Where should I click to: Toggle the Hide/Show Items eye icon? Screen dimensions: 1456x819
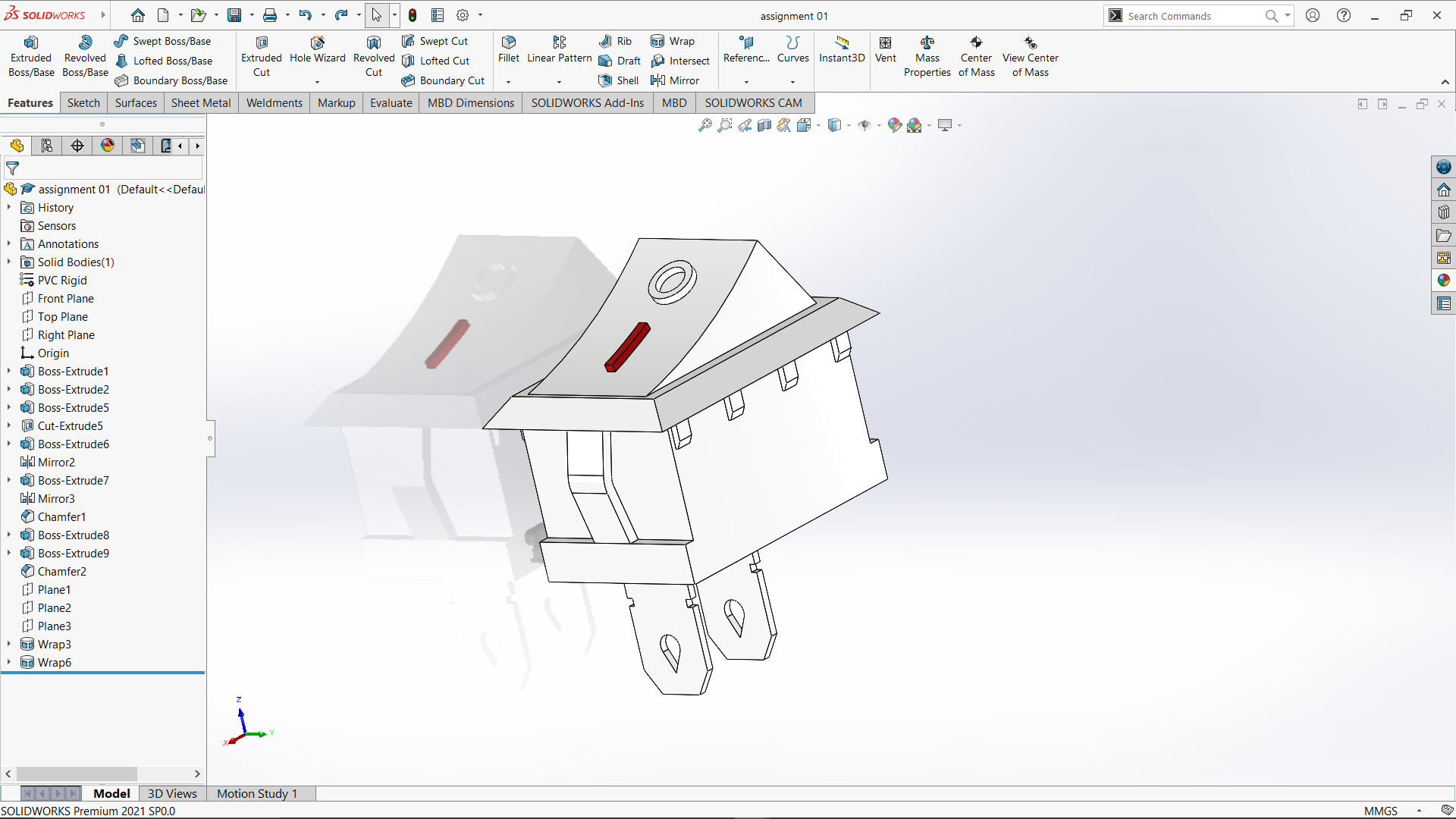tap(864, 125)
